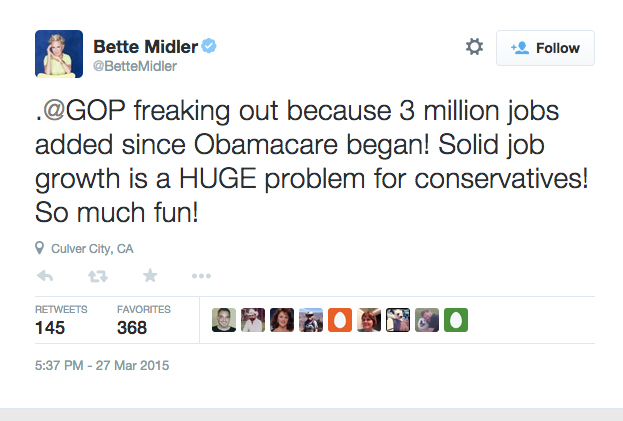Open the orange egg default avatar
The height and width of the screenshot is (421, 623).
tap(340, 320)
